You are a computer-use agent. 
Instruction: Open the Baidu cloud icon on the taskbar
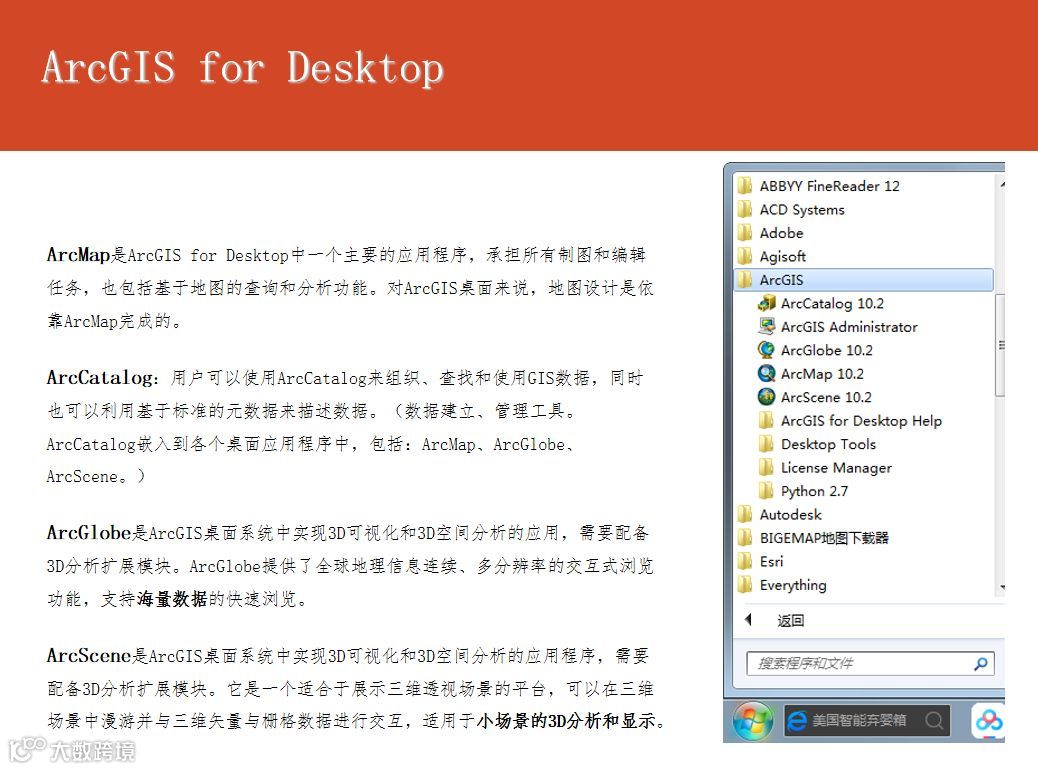tap(988, 720)
